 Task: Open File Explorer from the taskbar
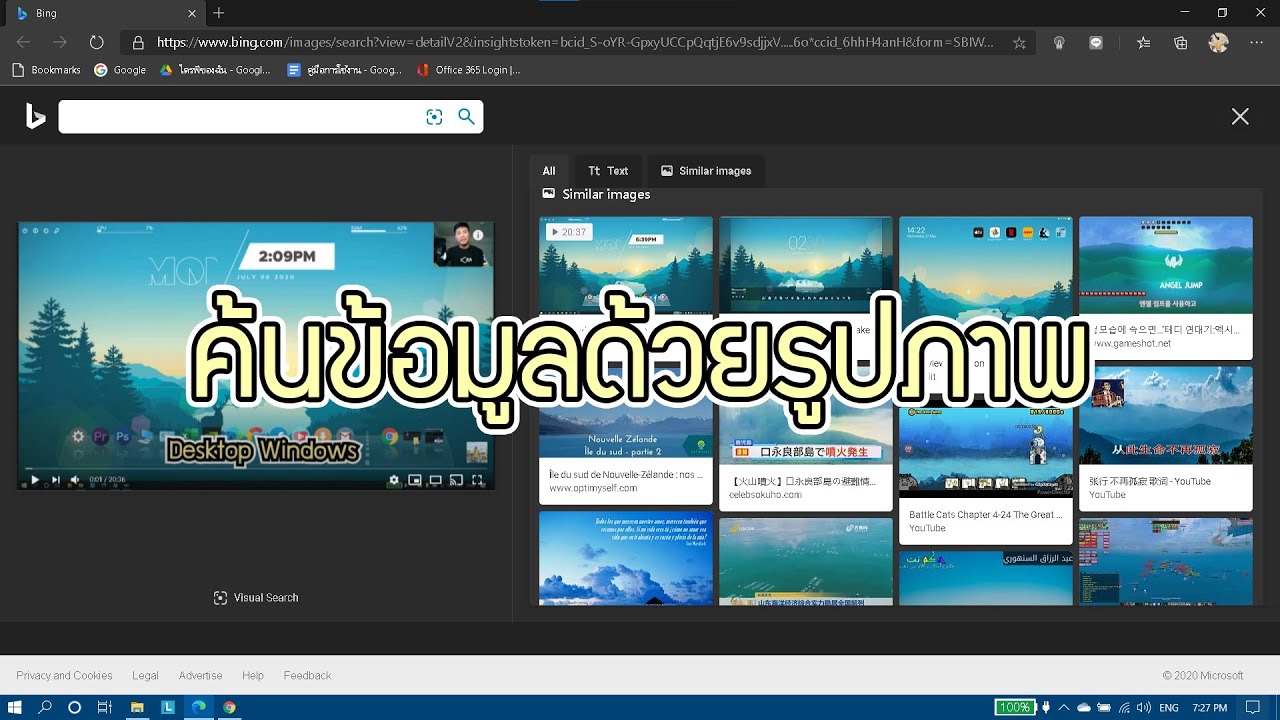pos(137,707)
